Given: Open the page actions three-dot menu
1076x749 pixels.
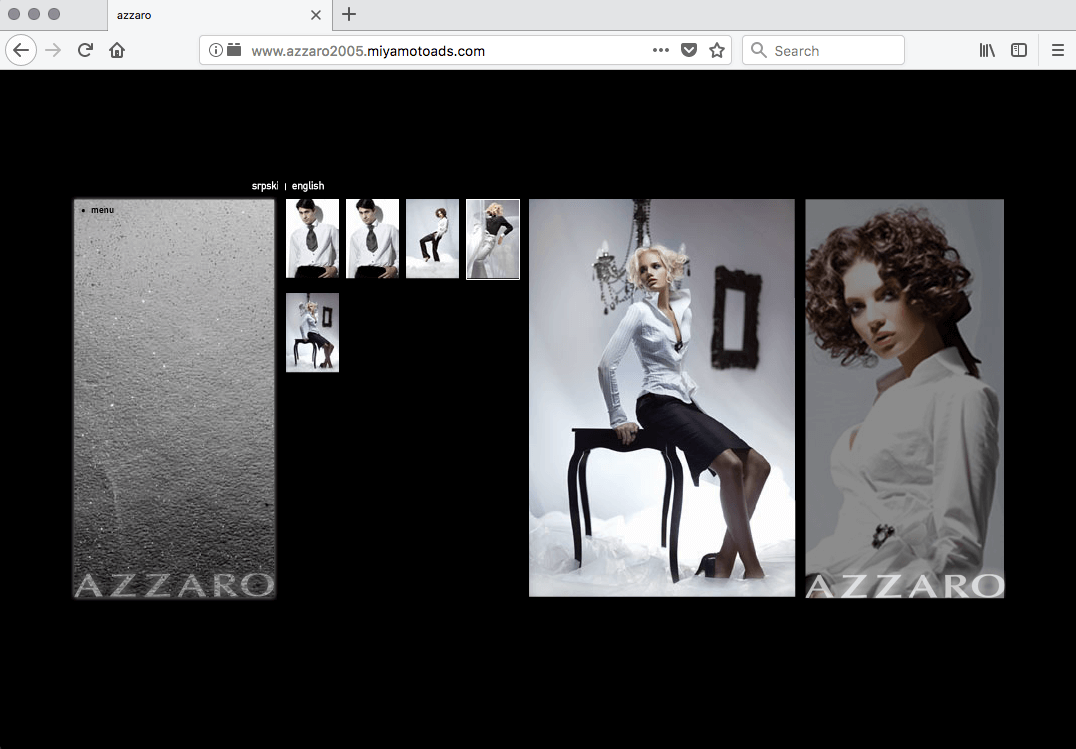Looking at the screenshot, I should [660, 50].
